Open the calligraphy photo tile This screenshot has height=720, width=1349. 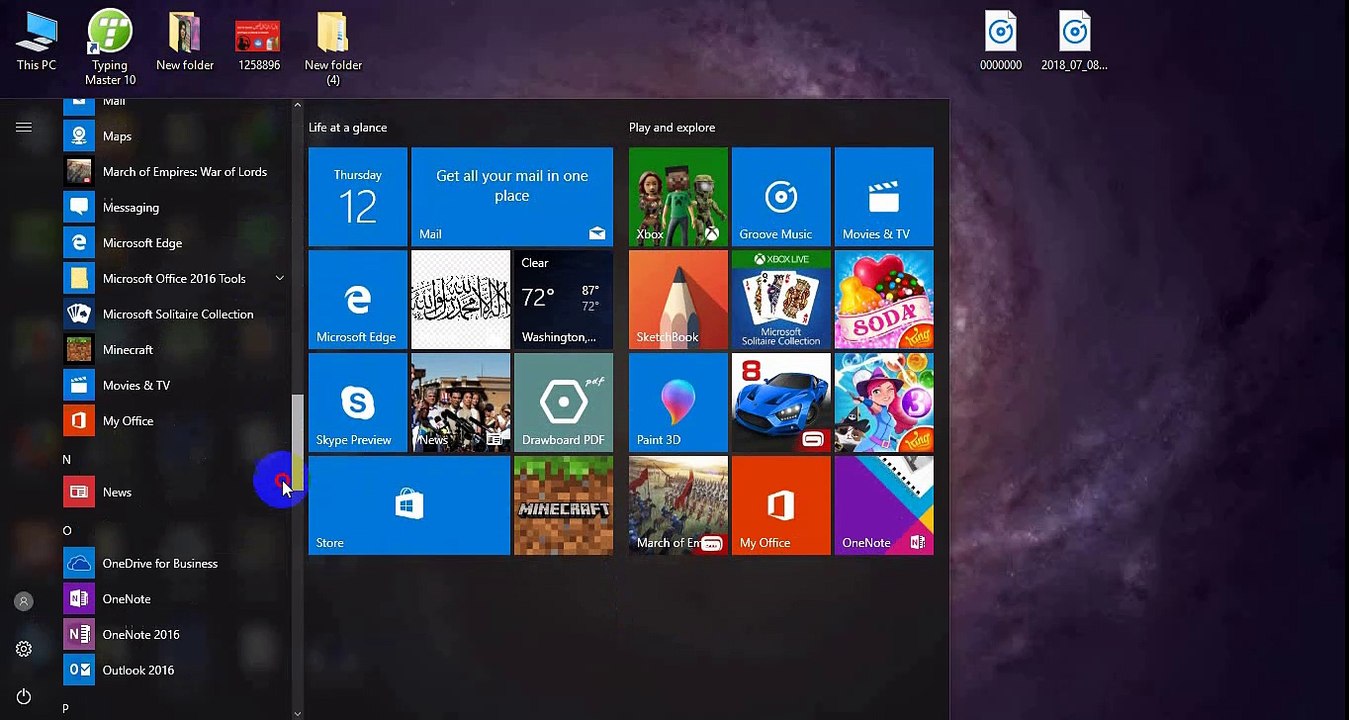461,300
